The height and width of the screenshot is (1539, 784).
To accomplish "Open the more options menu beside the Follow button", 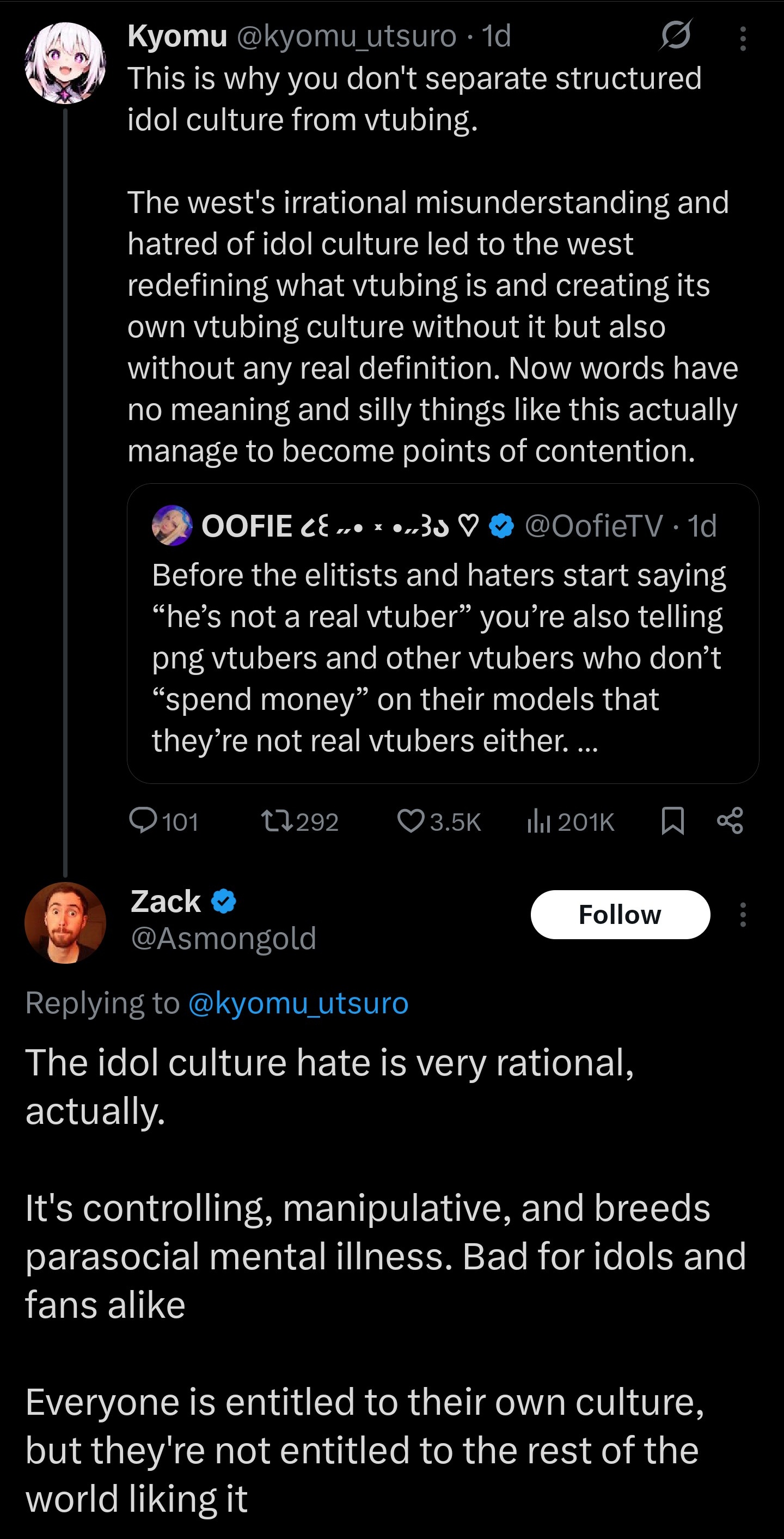I will [x=743, y=914].
